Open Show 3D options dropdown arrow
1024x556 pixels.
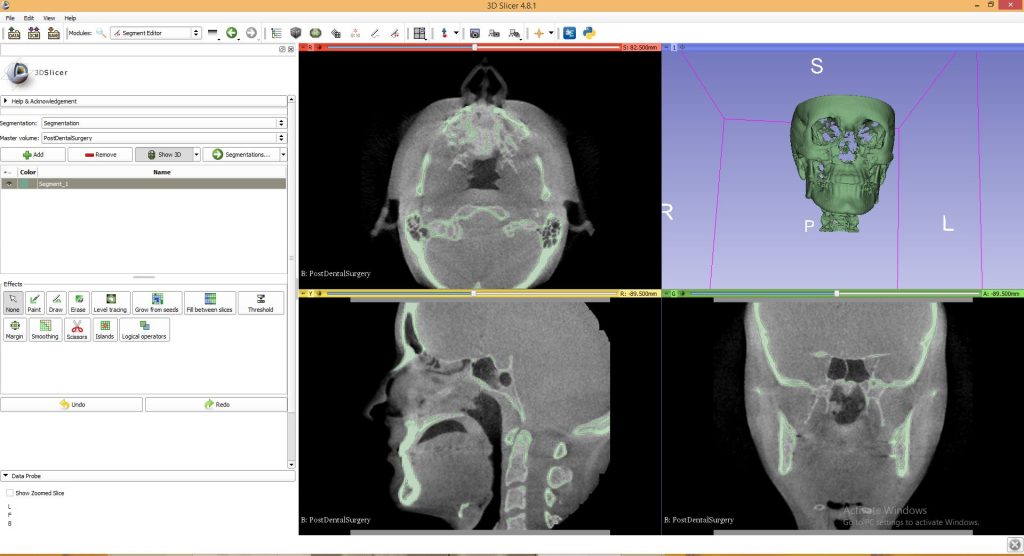[x=196, y=155]
